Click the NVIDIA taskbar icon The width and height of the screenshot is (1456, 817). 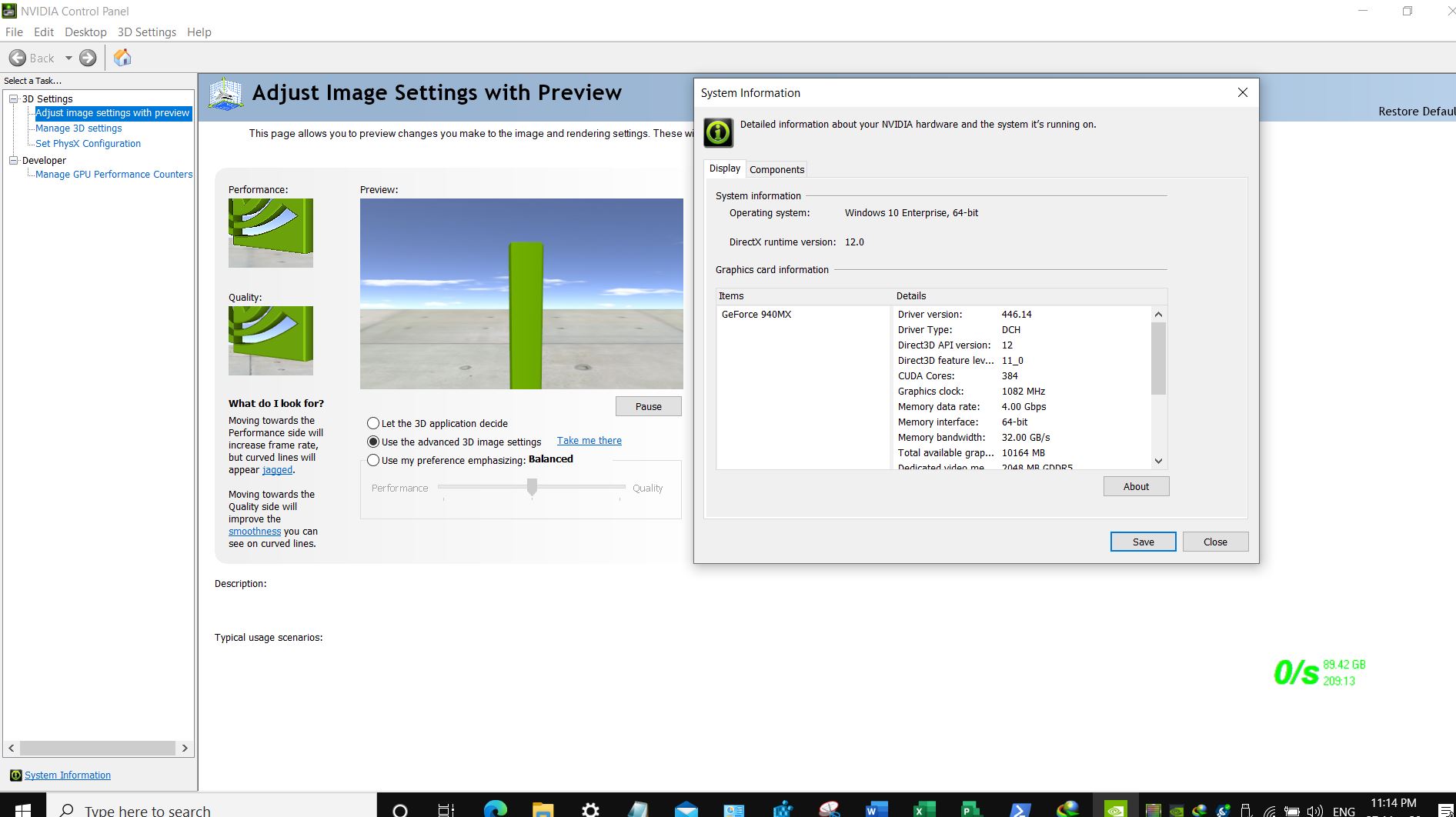tap(1115, 809)
